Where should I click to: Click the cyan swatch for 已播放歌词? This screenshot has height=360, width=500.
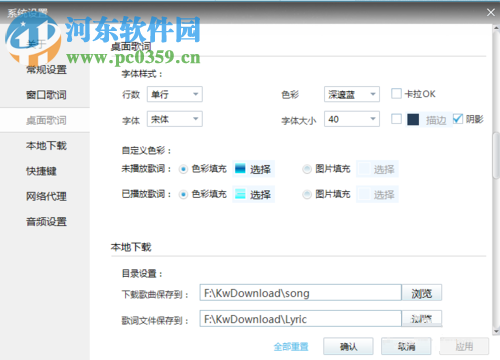(240, 194)
